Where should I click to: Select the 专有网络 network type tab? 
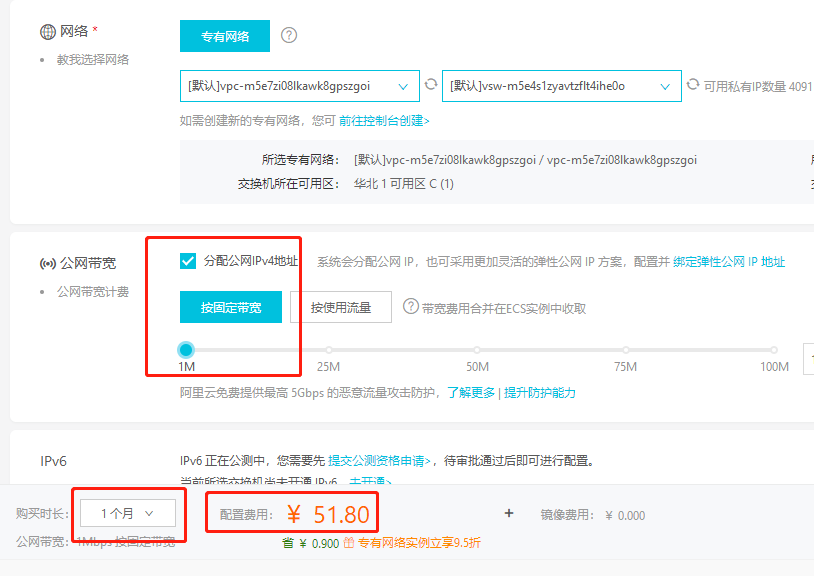tap(225, 36)
